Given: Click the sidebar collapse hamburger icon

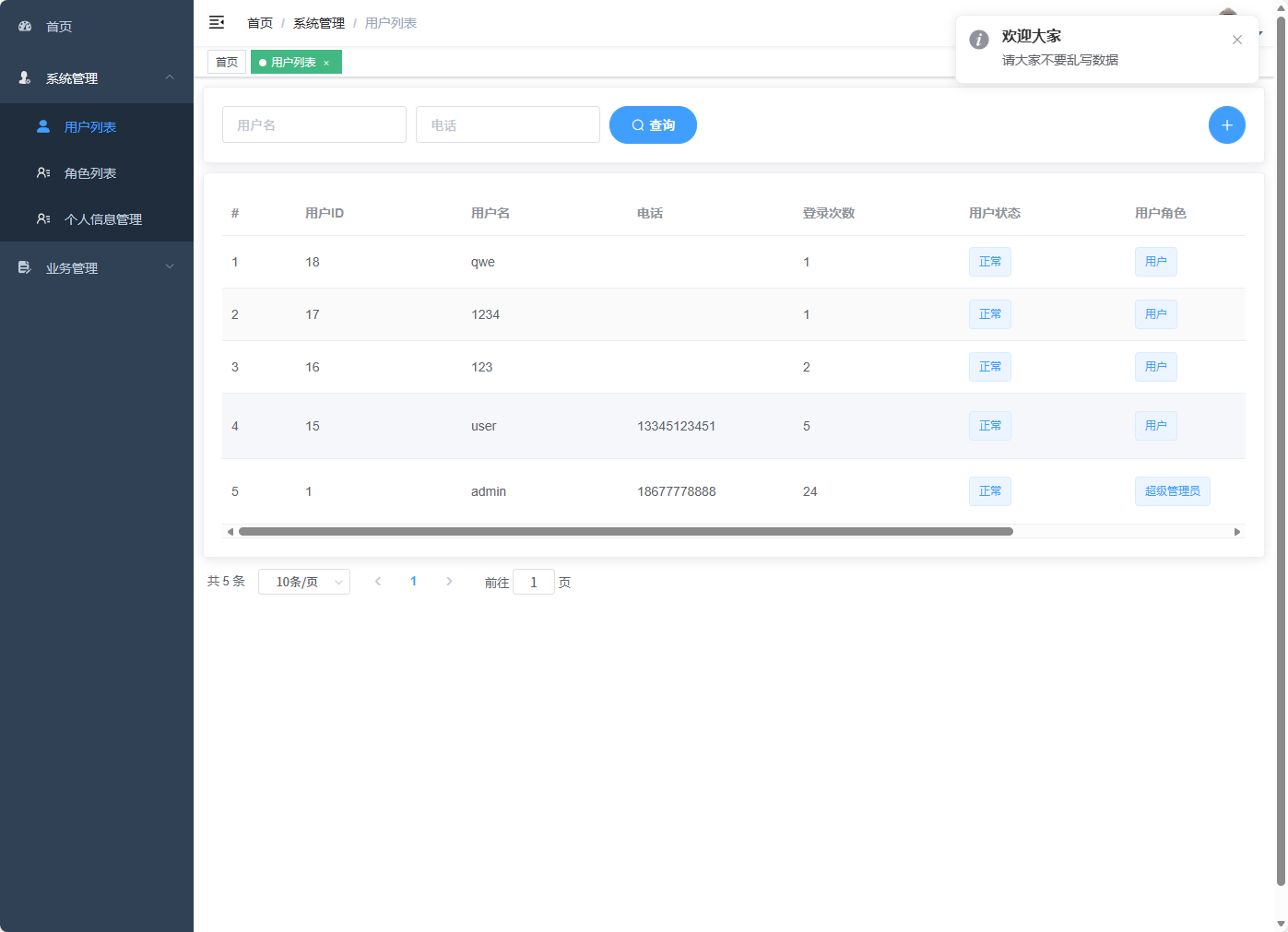Looking at the screenshot, I should pos(216,22).
